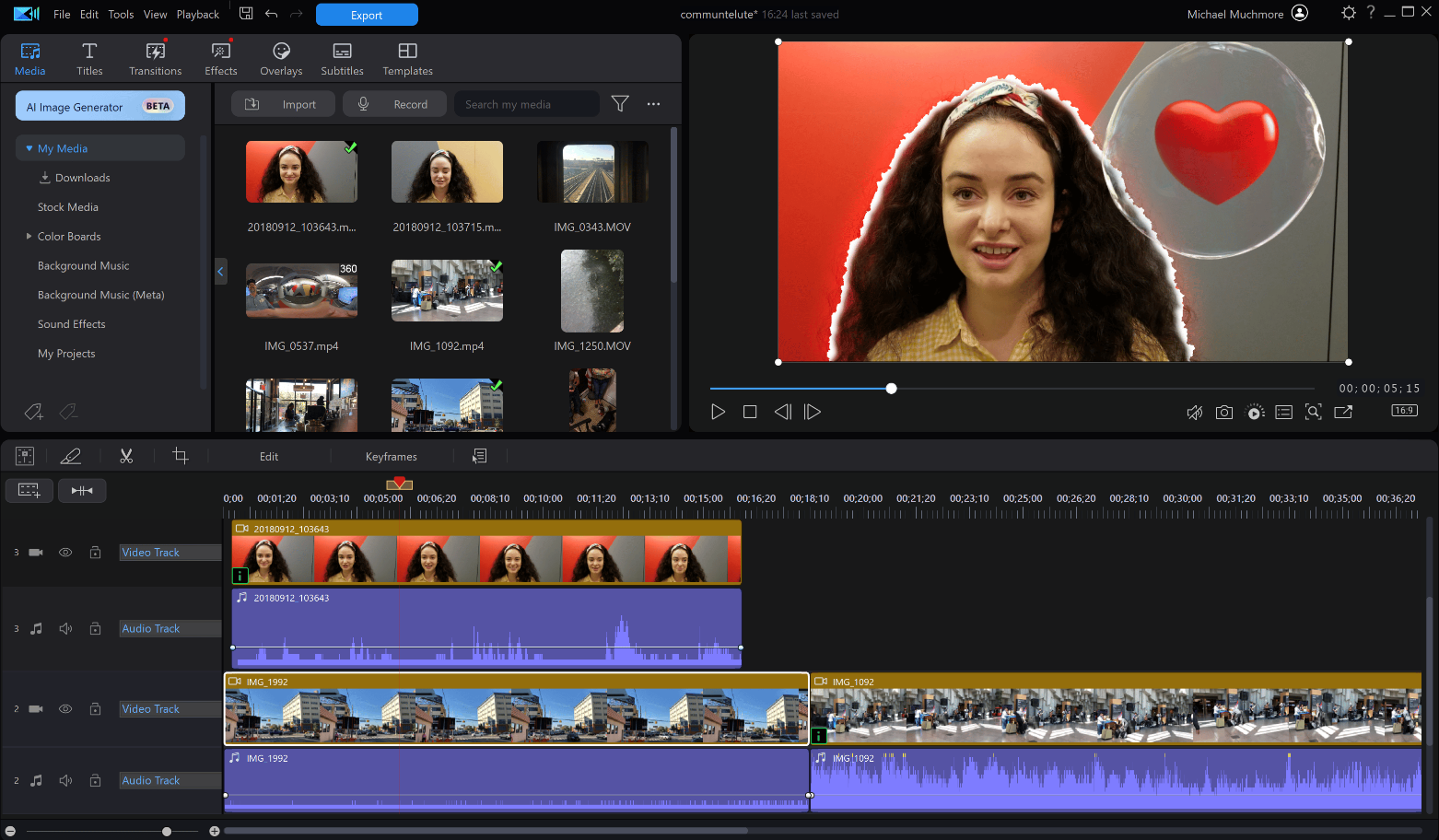Select the crop tool in timeline toolbar
1439x840 pixels.
pyautogui.click(x=181, y=456)
